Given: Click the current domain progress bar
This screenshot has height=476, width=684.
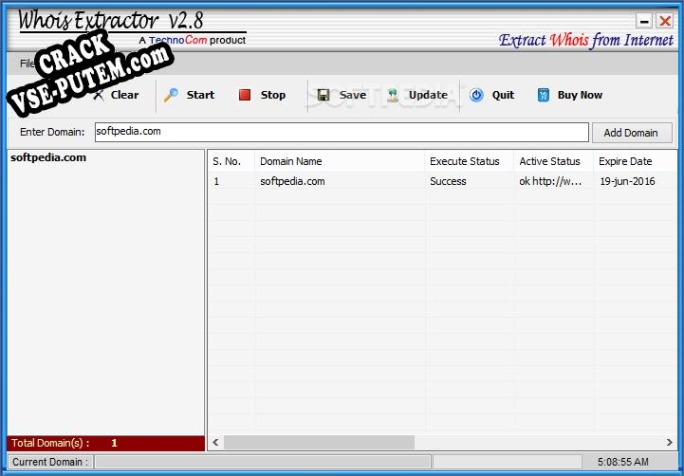Looking at the screenshot, I should 263,462.
